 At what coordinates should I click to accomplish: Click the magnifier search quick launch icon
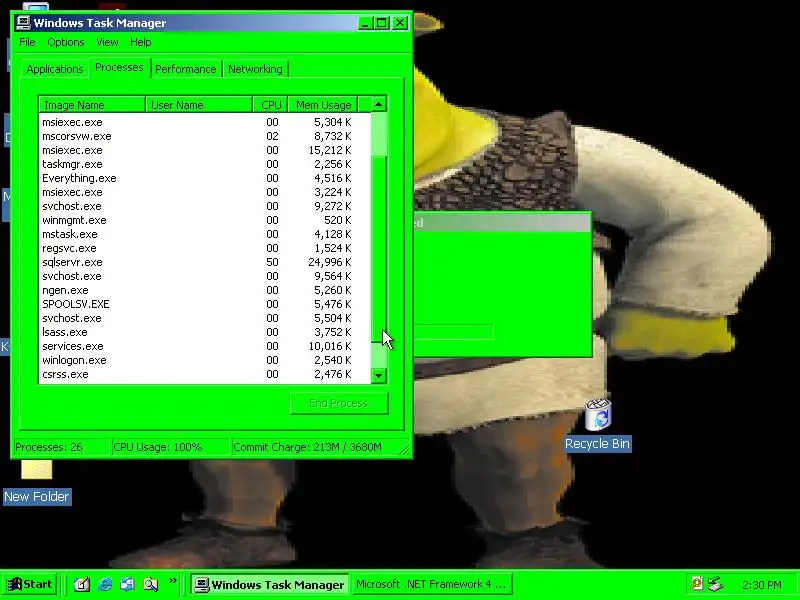tap(151, 584)
